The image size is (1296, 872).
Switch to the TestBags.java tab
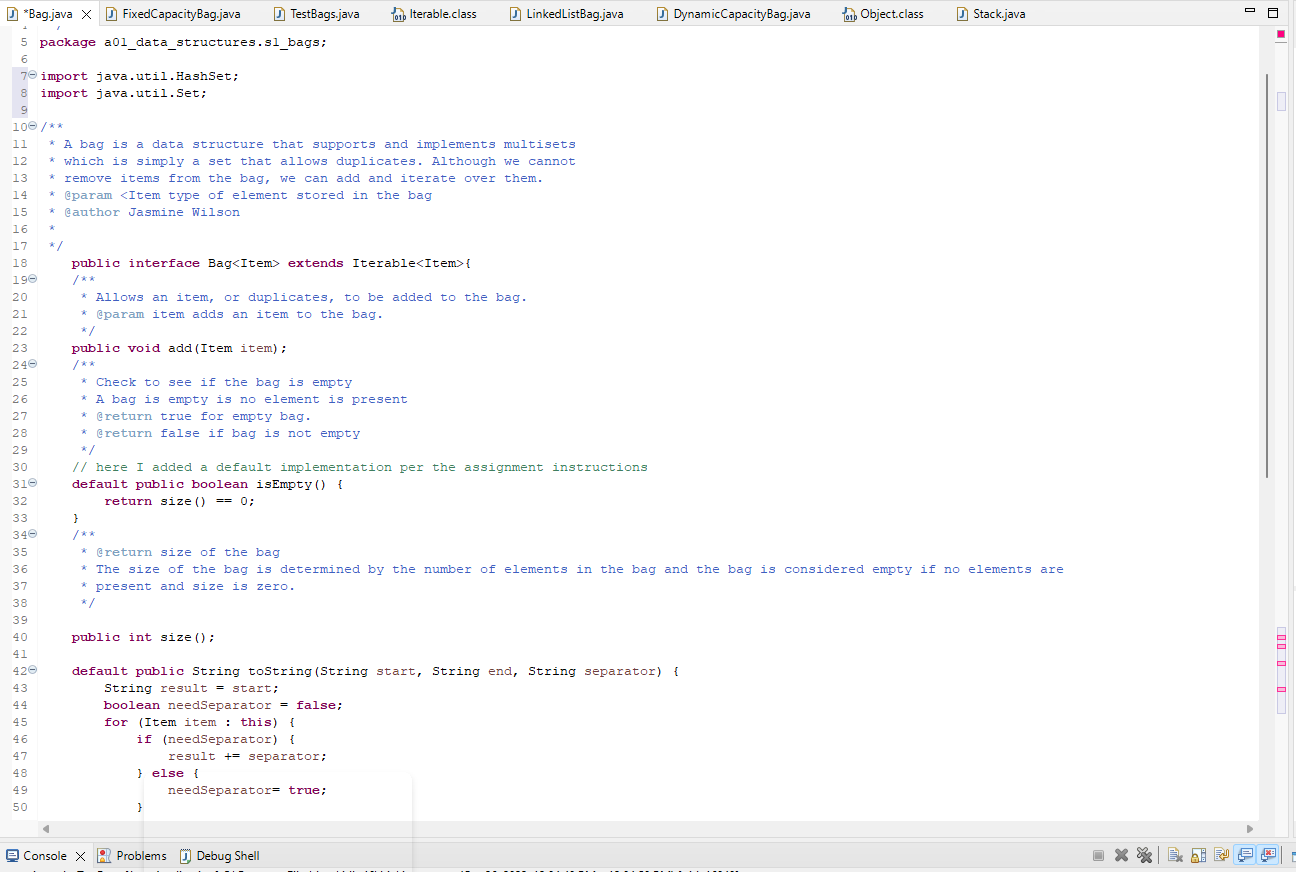[320, 13]
